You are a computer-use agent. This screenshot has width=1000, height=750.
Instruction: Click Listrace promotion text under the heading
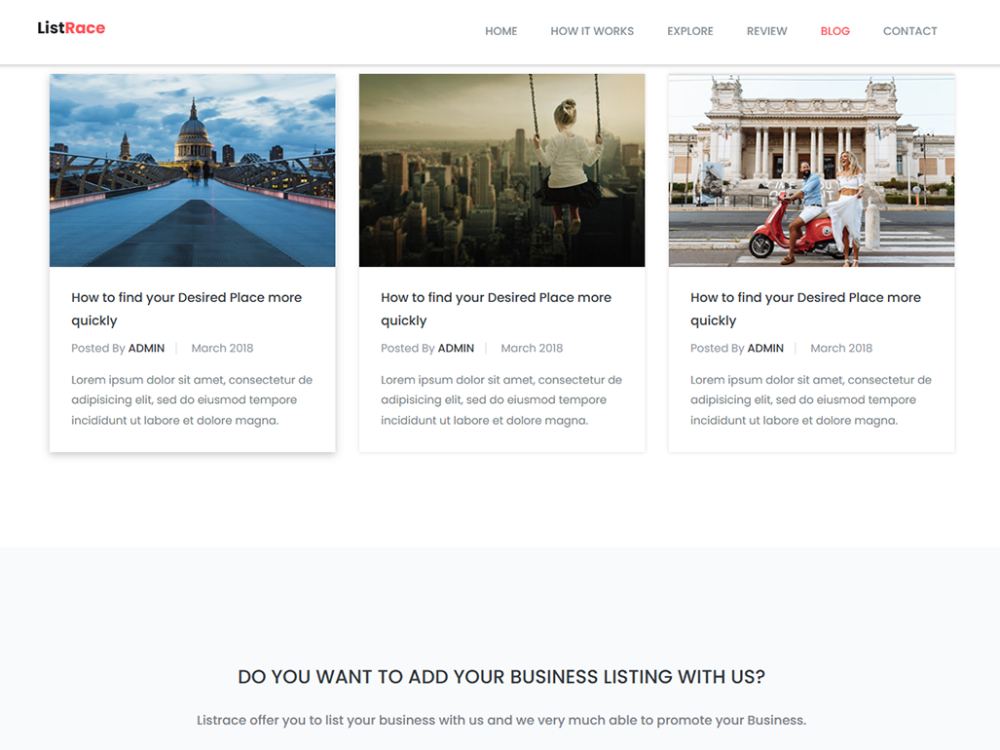(x=500, y=720)
